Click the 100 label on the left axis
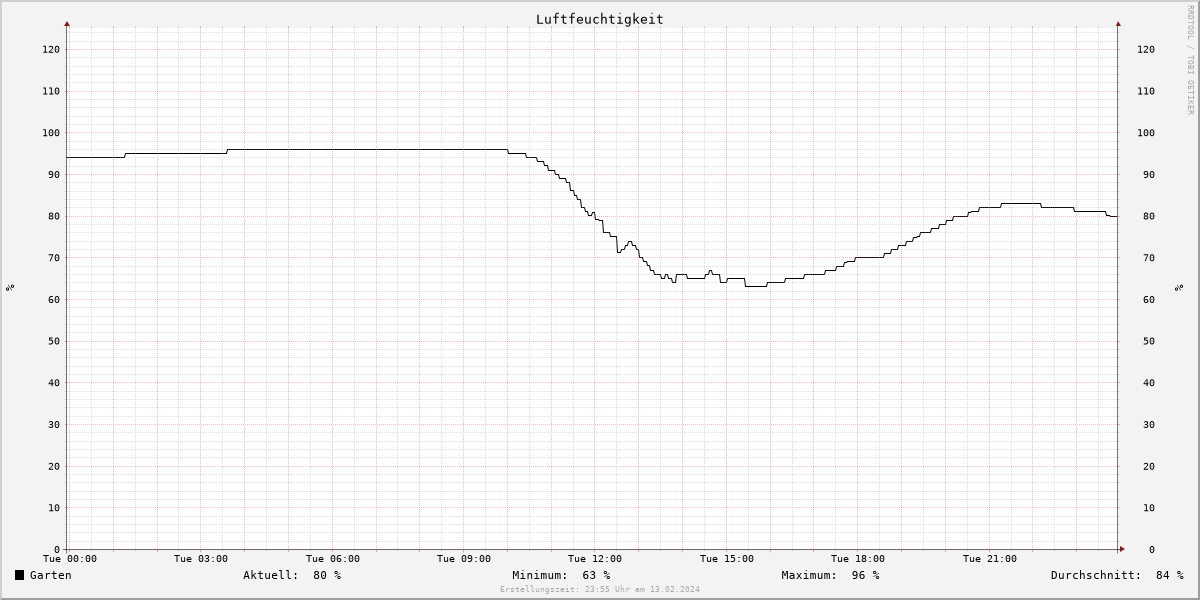 (x=51, y=133)
